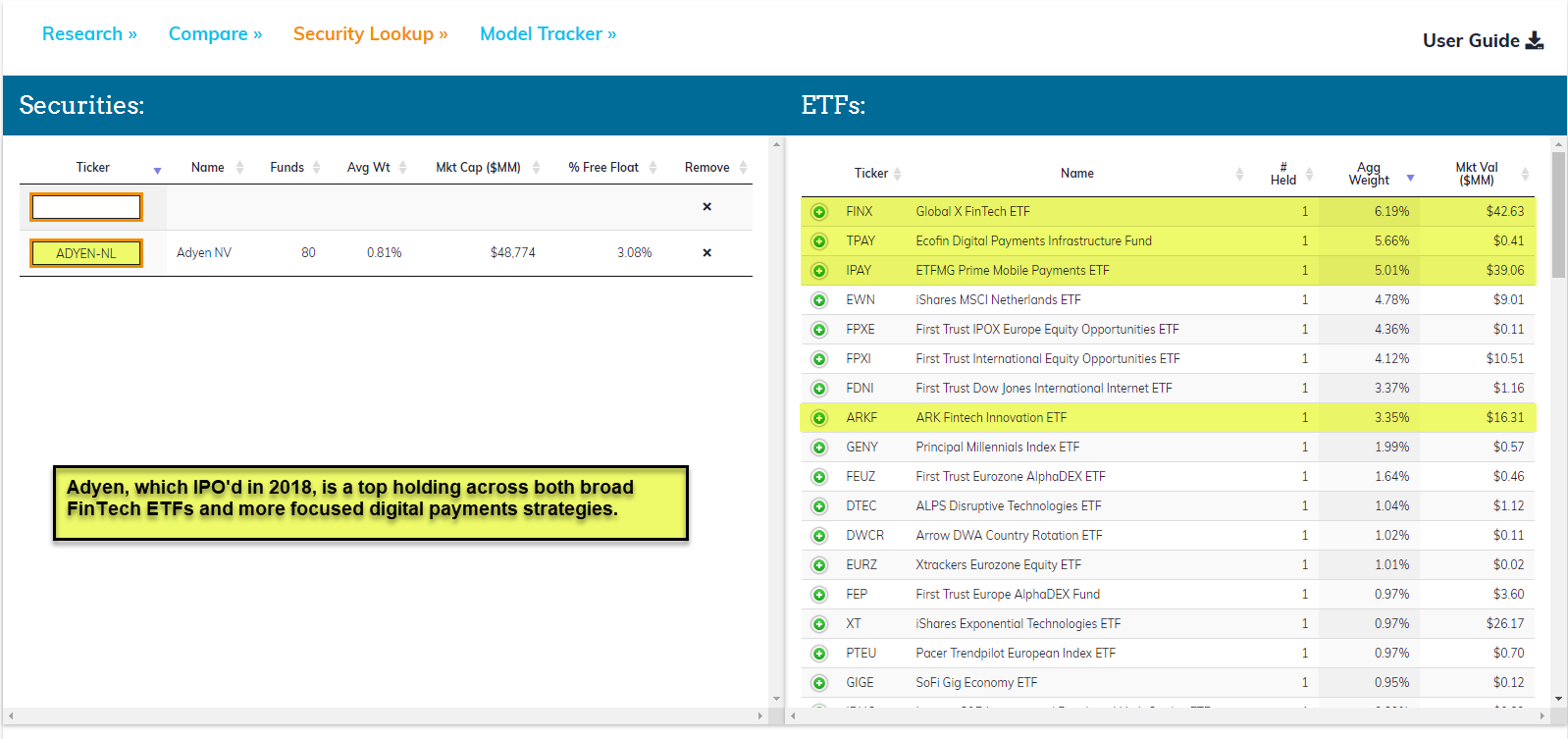Viewport: 1568px width, 739px height.
Task: Download the User Guide via download icon
Action: (1535, 40)
